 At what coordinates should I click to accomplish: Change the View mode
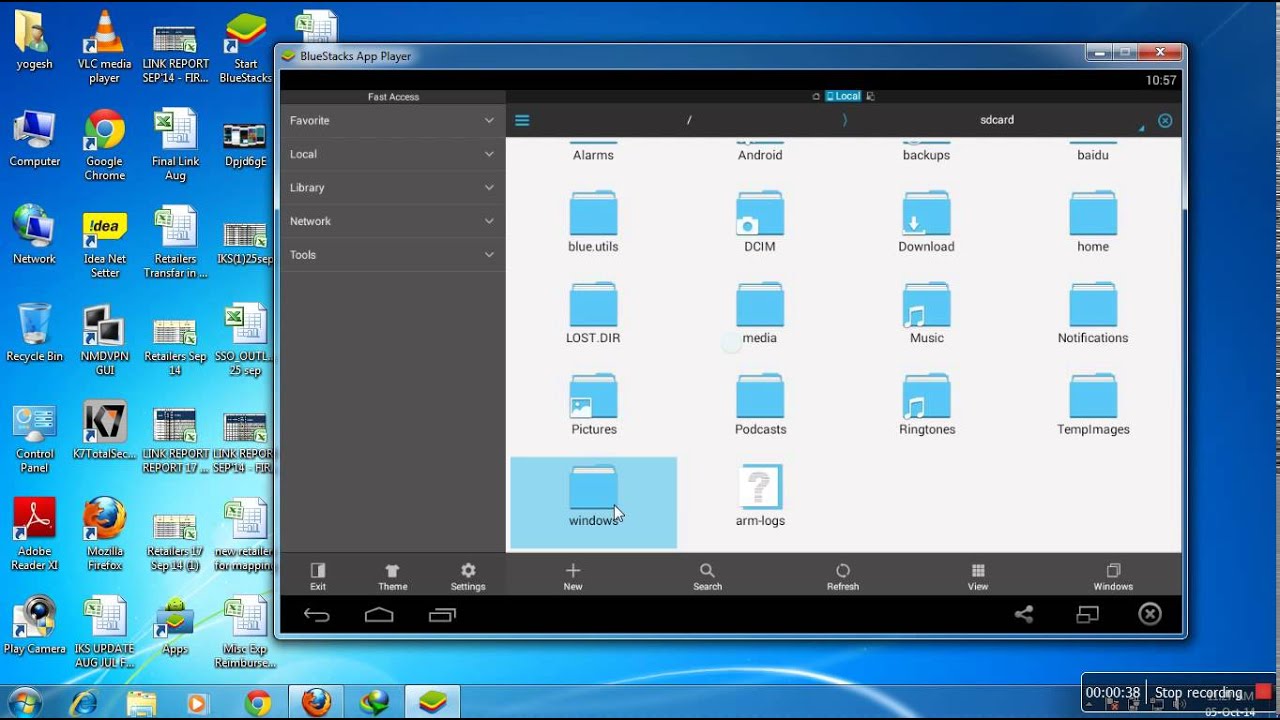click(978, 576)
